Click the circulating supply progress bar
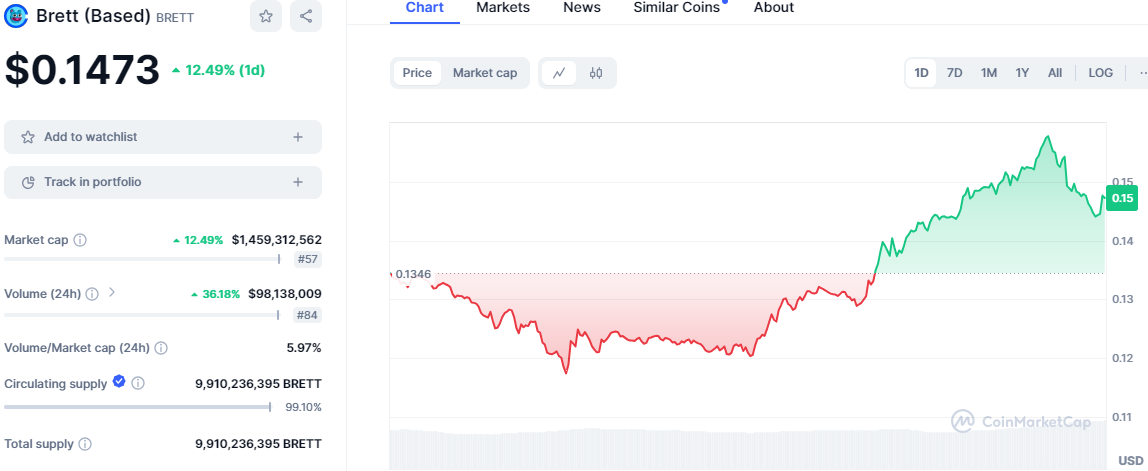 [137, 407]
